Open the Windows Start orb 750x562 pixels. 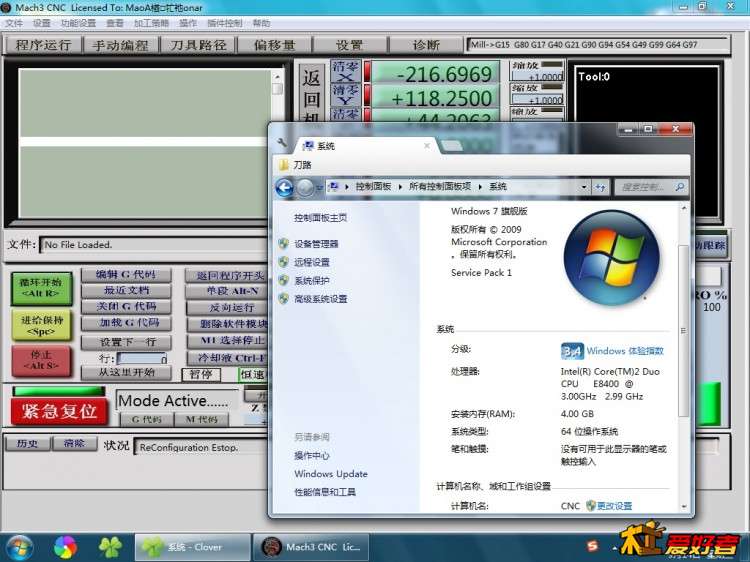point(18,547)
